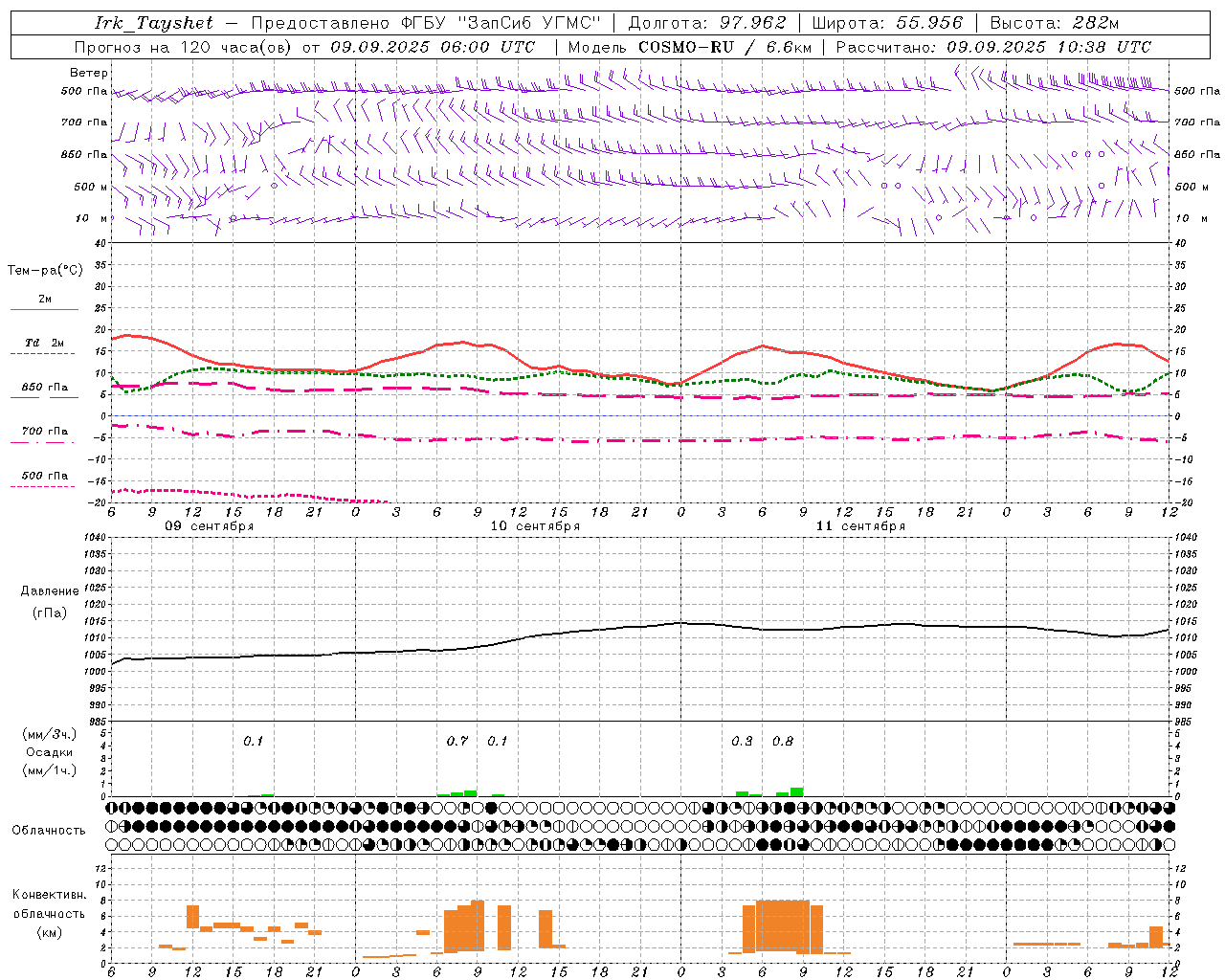
Task: Click the (мм/1ч.) precipitation unit label
Action: pos(49,770)
